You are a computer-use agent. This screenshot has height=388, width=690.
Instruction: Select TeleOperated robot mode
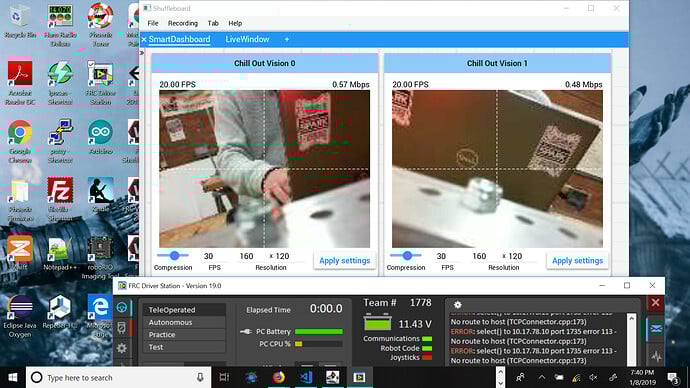184,310
